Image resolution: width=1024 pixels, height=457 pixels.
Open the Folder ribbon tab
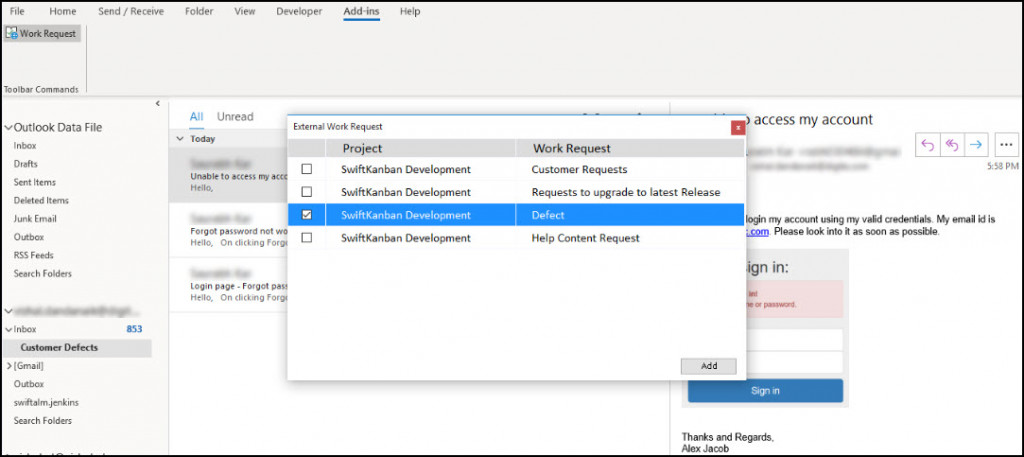click(x=199, y=11)
